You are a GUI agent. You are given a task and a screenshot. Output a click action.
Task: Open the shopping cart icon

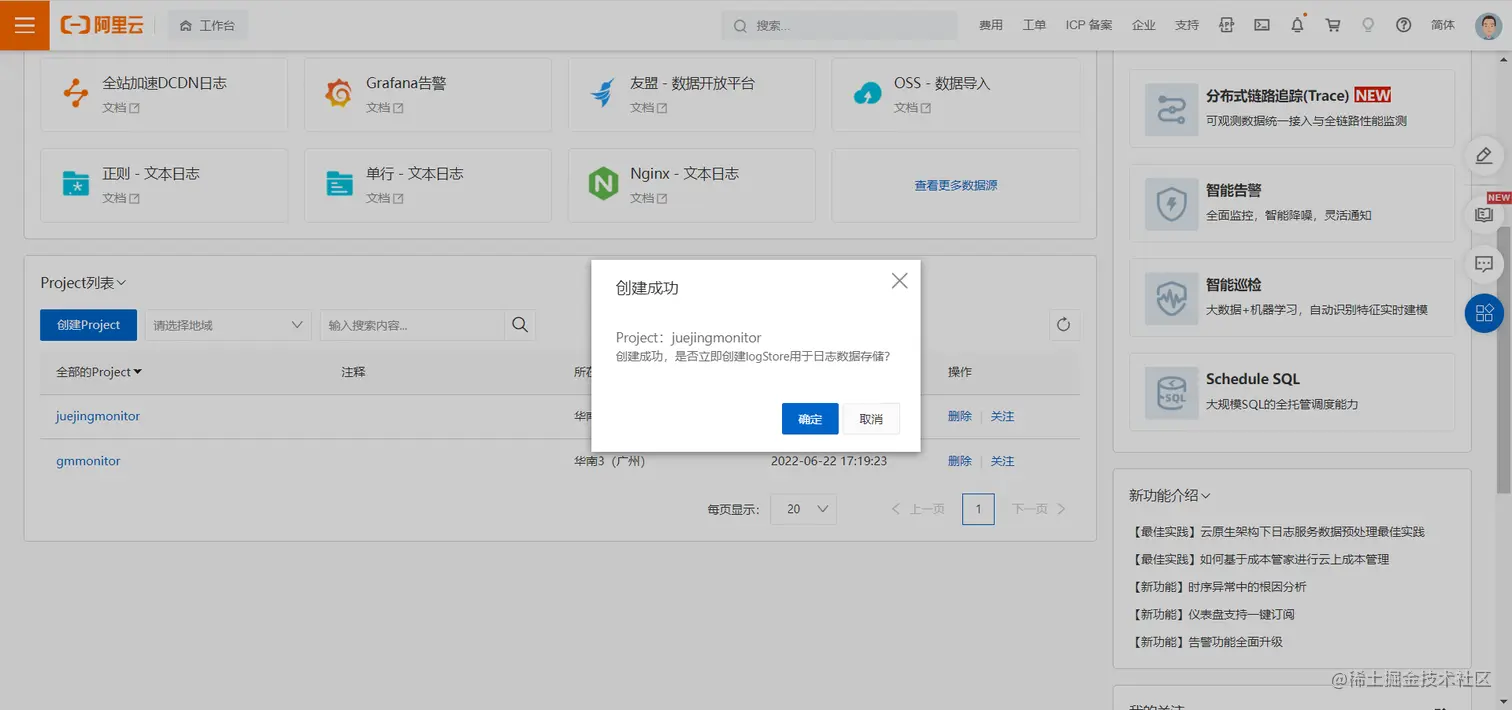[x=1333, y=25]
